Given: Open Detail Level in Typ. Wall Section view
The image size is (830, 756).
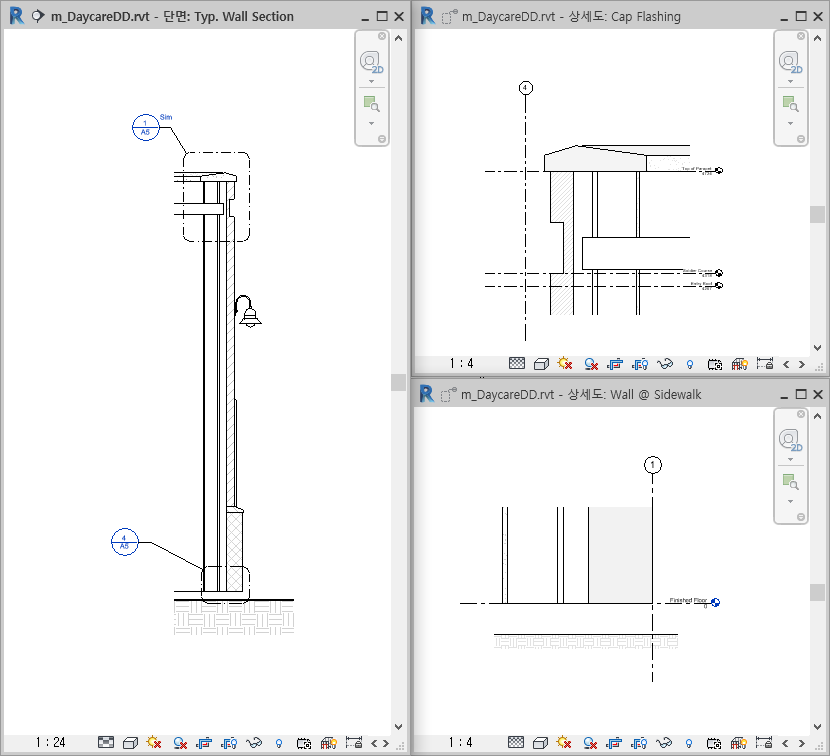Looking at the screenshot, I should point(106,742).
